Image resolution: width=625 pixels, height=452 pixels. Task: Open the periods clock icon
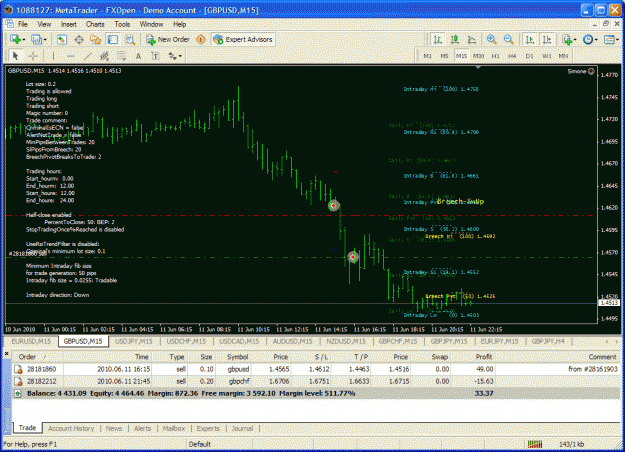[x=588, y=39]
